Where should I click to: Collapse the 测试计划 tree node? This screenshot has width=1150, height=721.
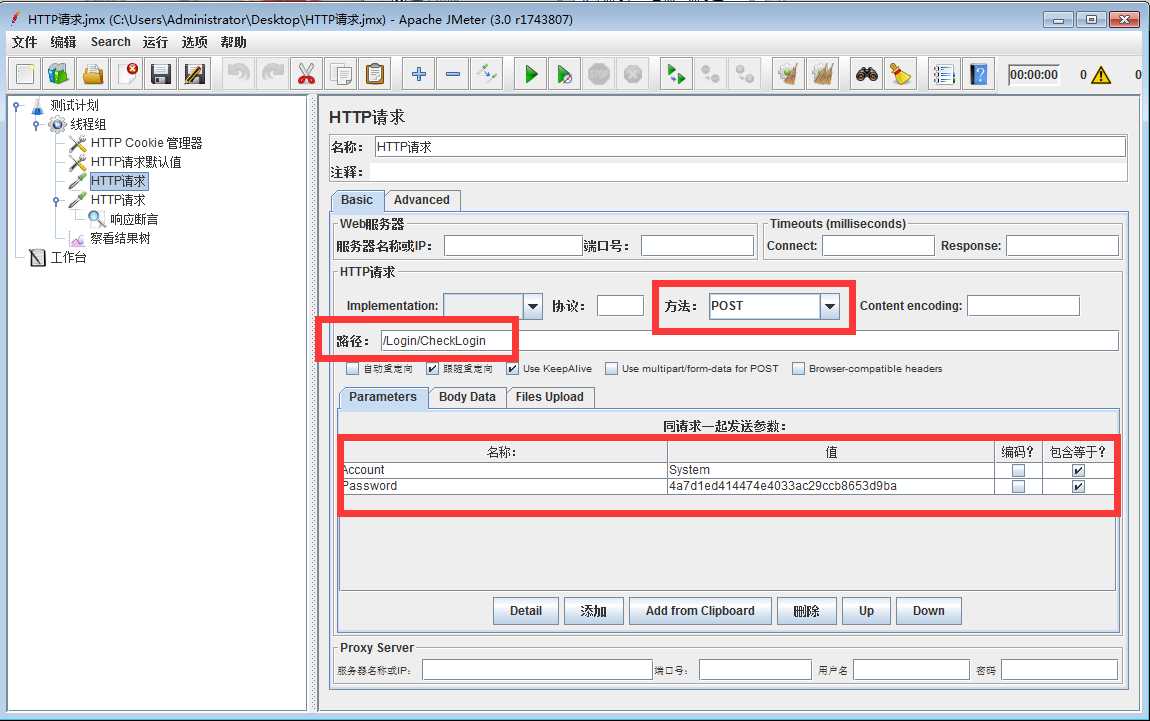16,106
